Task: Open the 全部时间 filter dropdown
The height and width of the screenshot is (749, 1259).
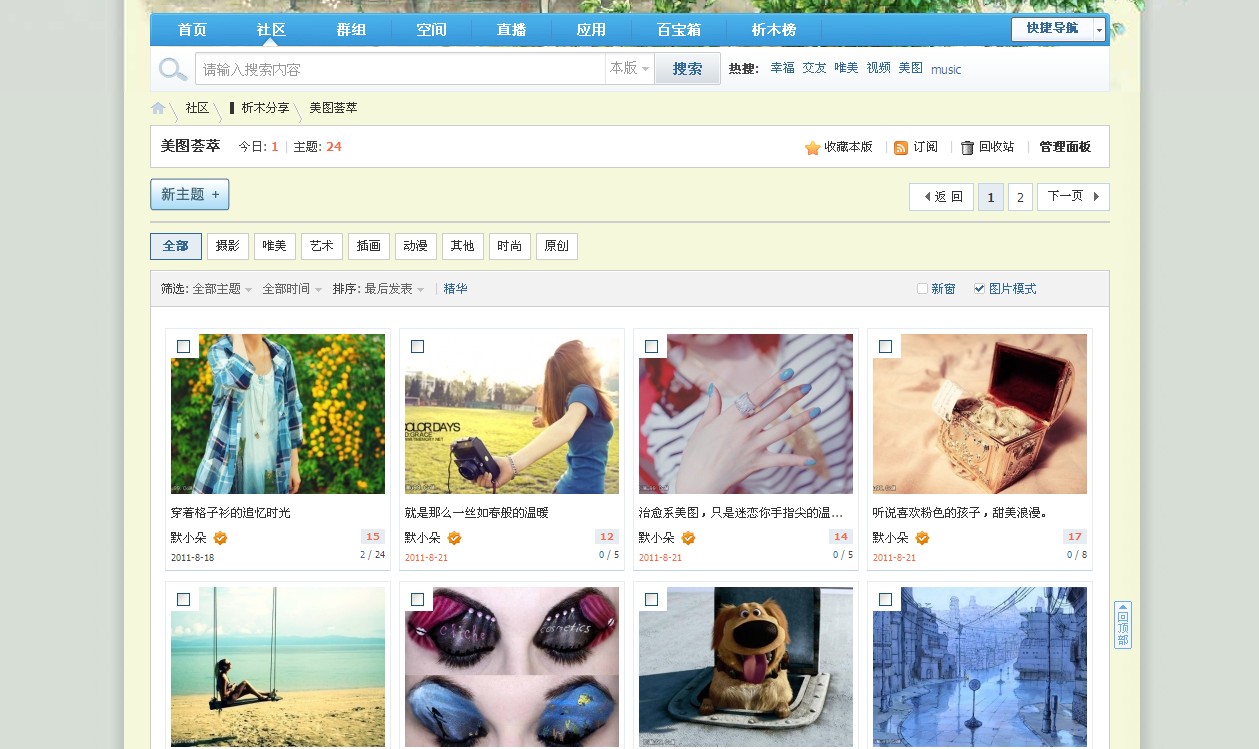Action: click(292, 289)
